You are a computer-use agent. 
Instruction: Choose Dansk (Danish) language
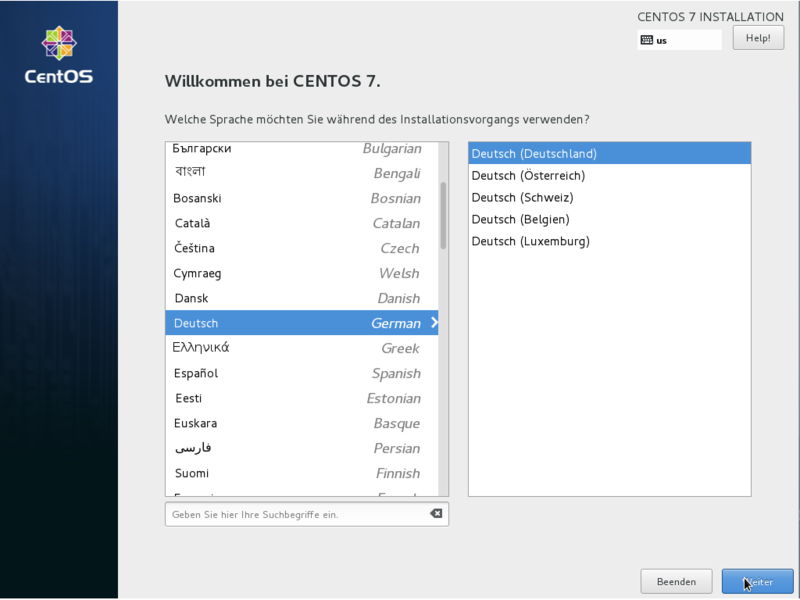point(302,298)
